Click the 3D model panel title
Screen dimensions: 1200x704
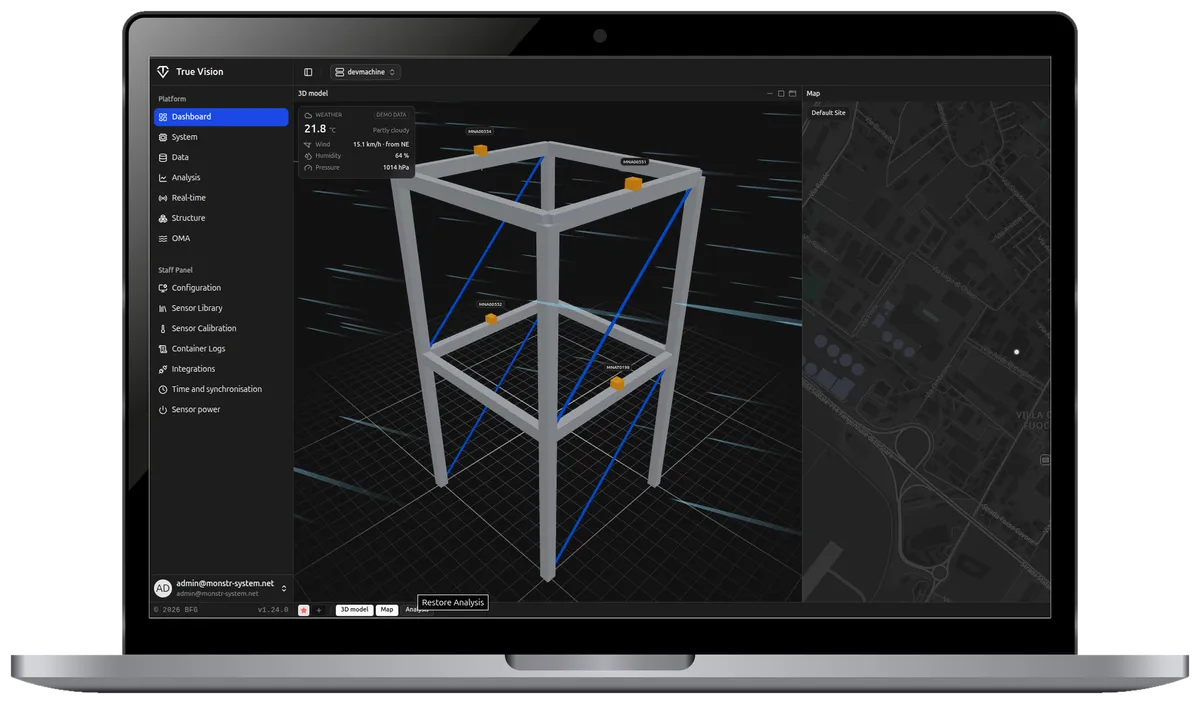click(314, 93)
